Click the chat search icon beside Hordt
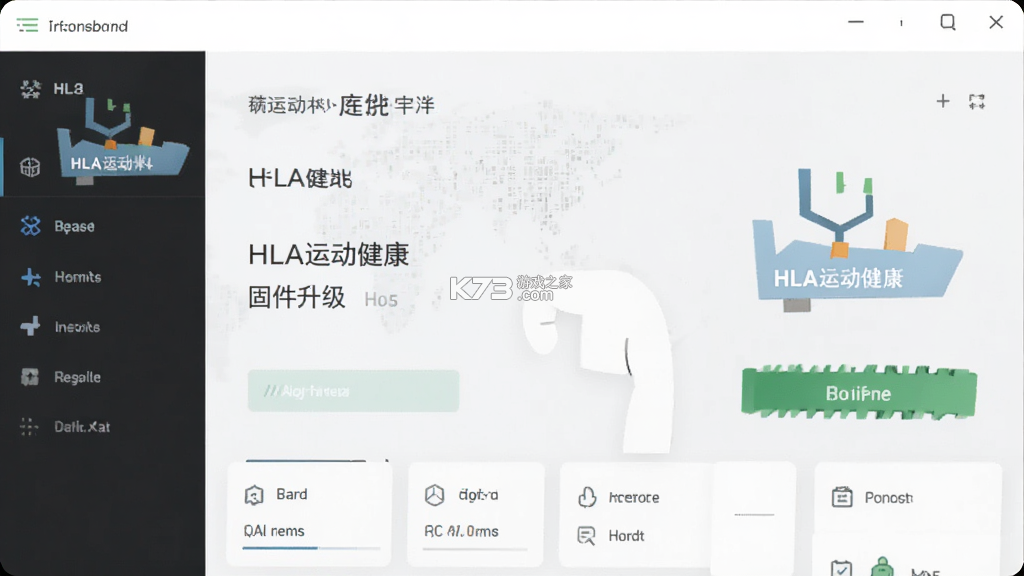Viewport: 1024px width, 576px height. click(586, 536)
